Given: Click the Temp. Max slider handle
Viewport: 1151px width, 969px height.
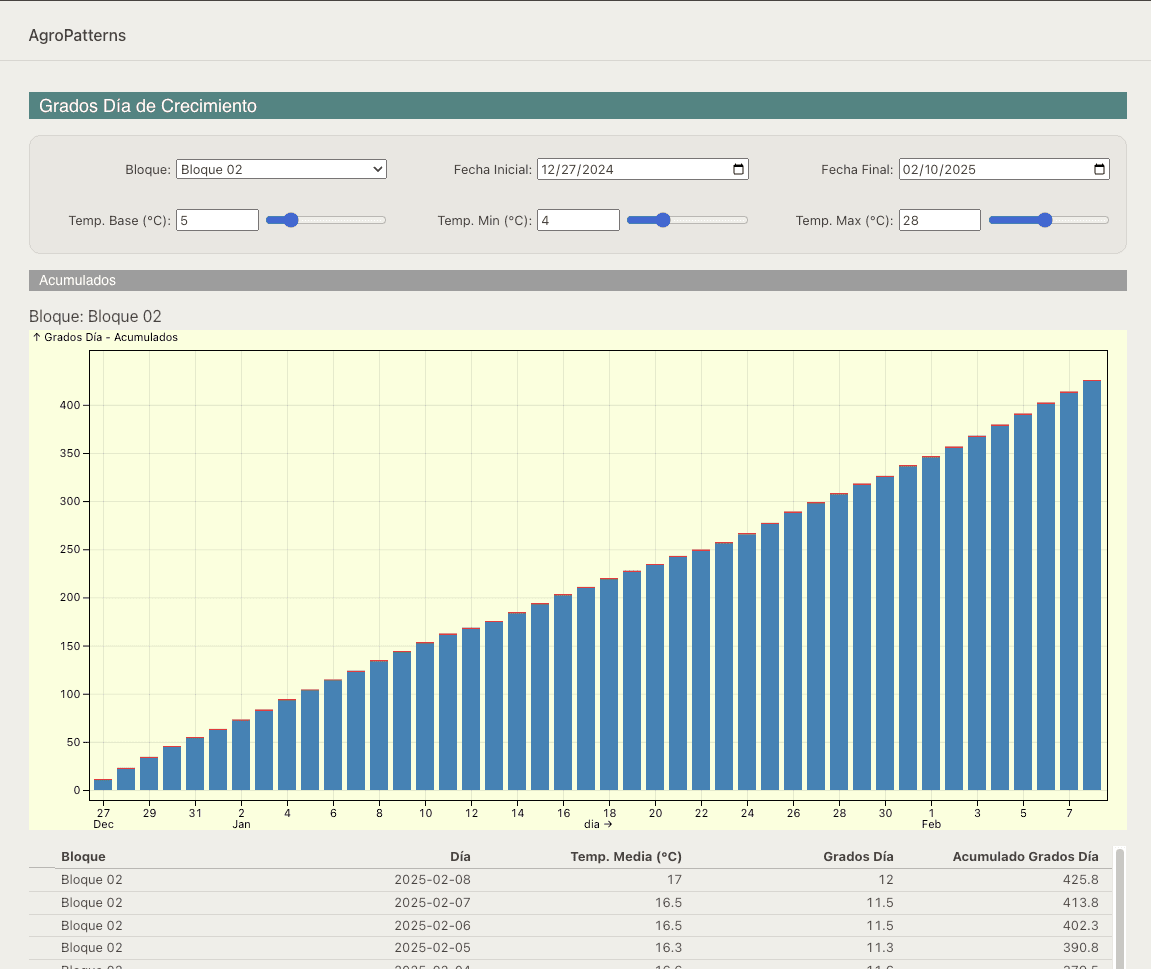Looking at the screenshot, I should (x=1045, y=220).
